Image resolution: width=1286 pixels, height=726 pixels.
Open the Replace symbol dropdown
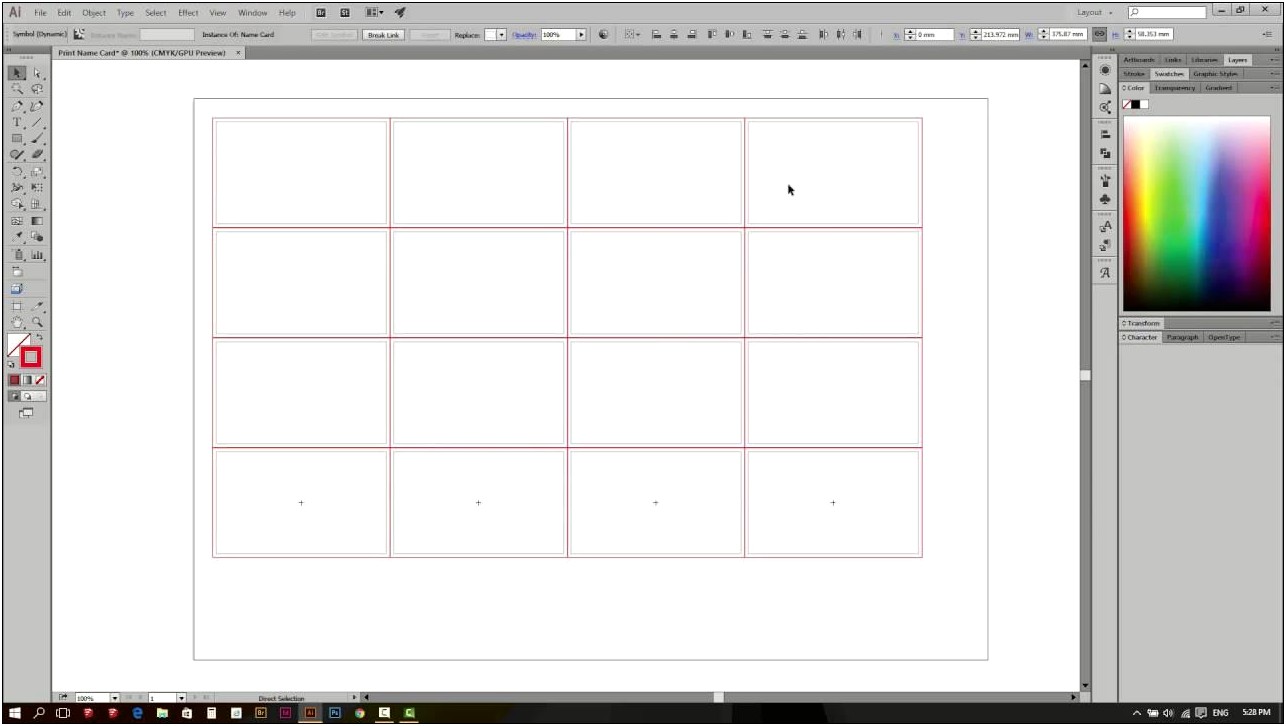coord(501,34)
